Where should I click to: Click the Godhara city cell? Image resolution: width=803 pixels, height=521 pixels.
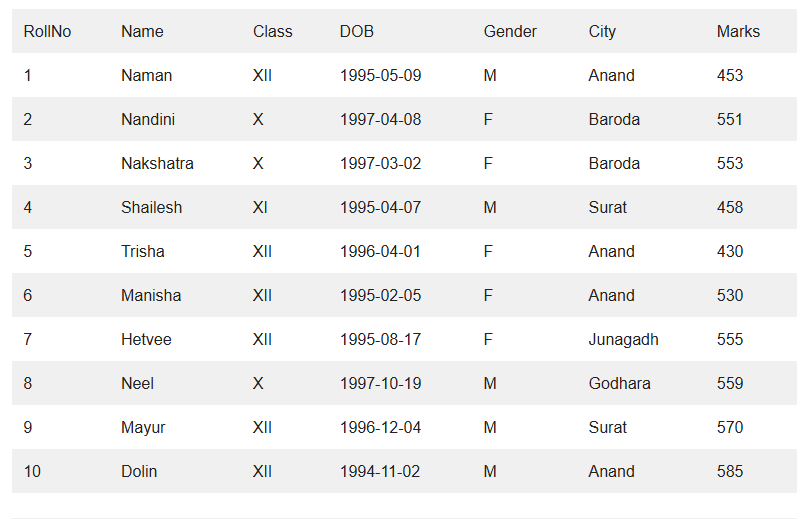coord(619,383)
